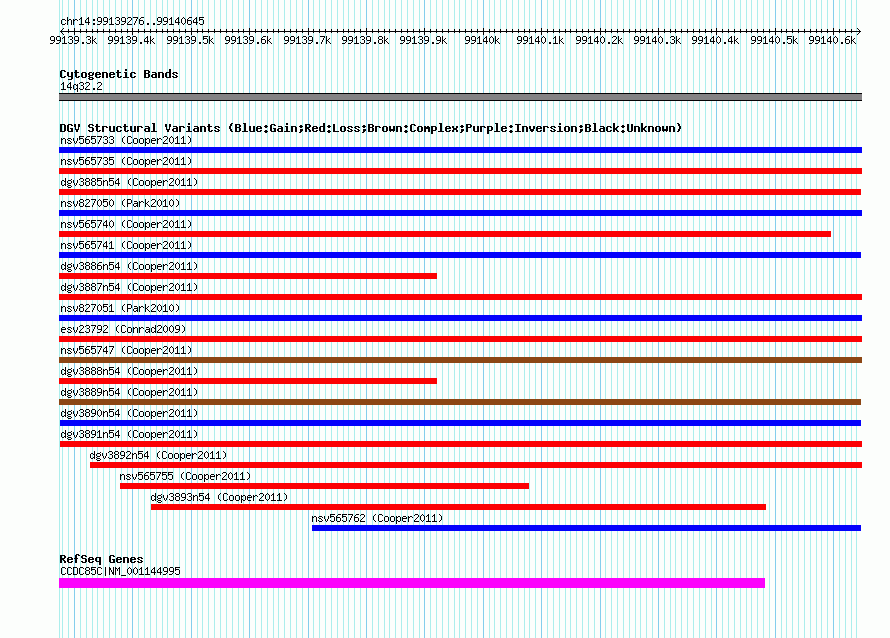Image resolution: width=890 pixels, height=638 pixels.
Task: Open variant dgv3886n54 (Cooper2011) label
Action: [129, 266]
